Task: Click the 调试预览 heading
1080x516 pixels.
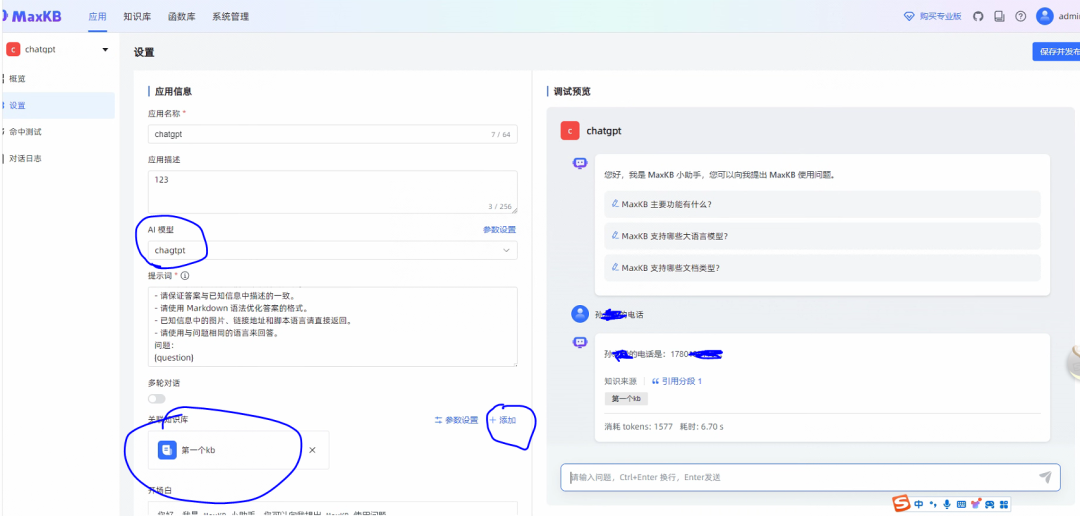Action: click(x=572, y=91)
